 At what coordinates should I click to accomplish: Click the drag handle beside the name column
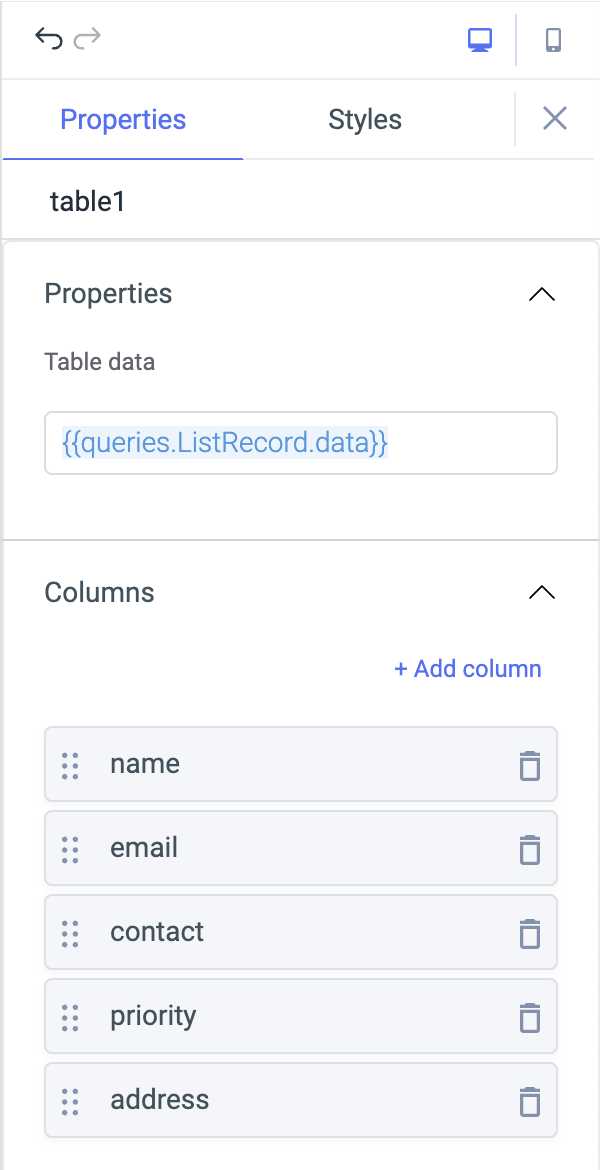(70, 764)
